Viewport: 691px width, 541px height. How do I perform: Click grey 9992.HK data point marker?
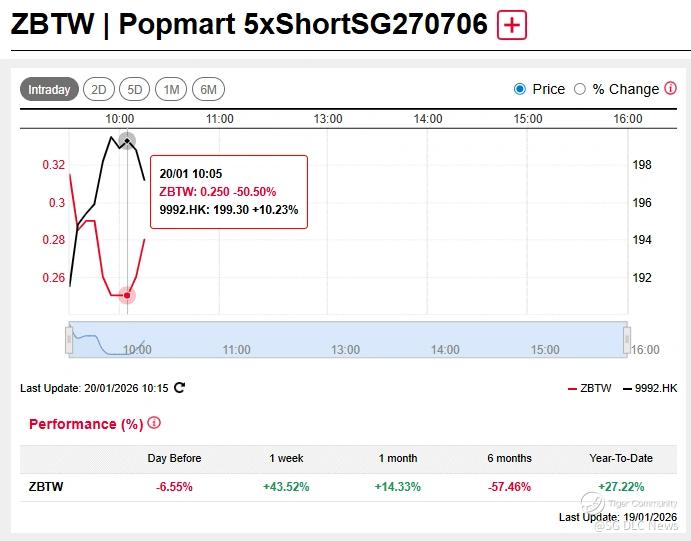[x=126, y=140]
